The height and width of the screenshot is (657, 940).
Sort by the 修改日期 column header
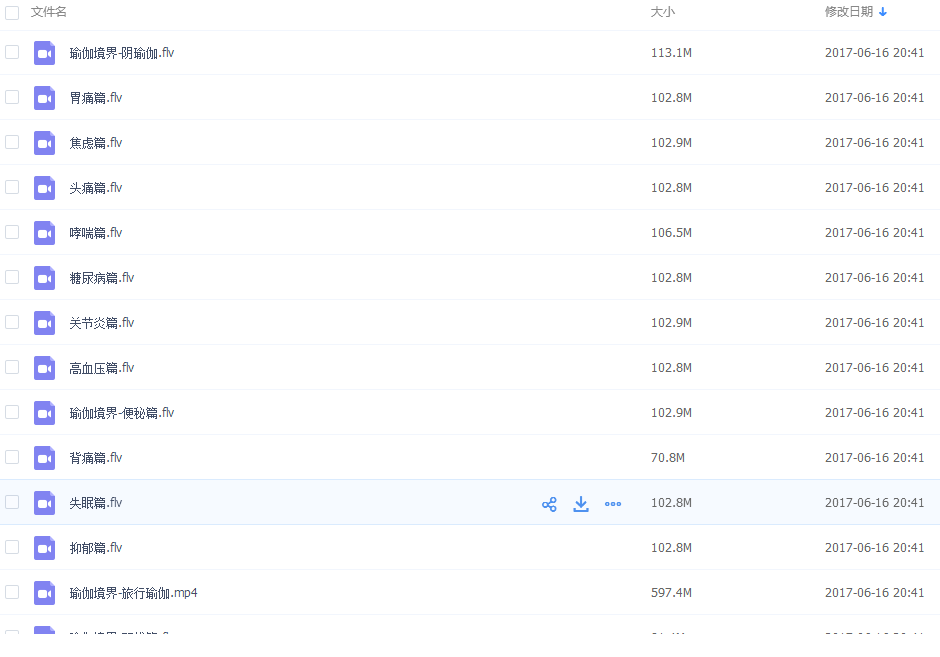point(849,12)
